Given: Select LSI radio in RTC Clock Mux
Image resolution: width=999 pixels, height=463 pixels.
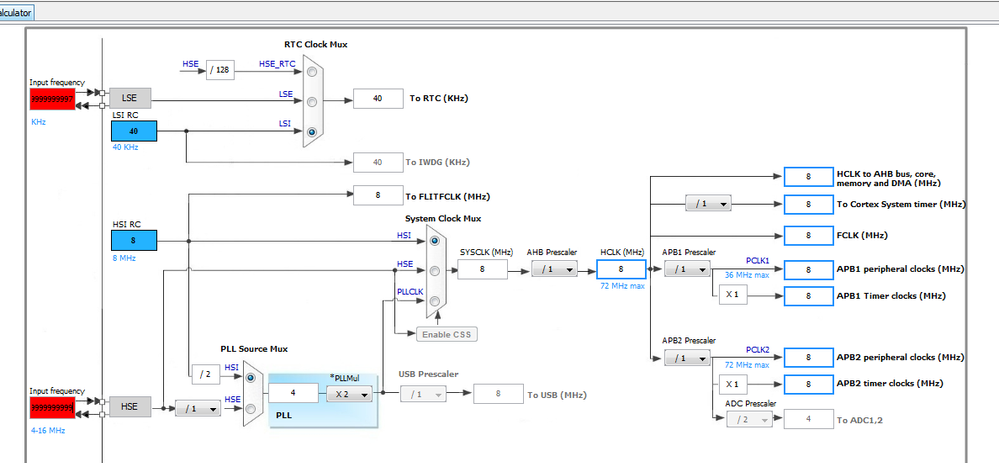Looking at the screenshot, I should point(312,132).
